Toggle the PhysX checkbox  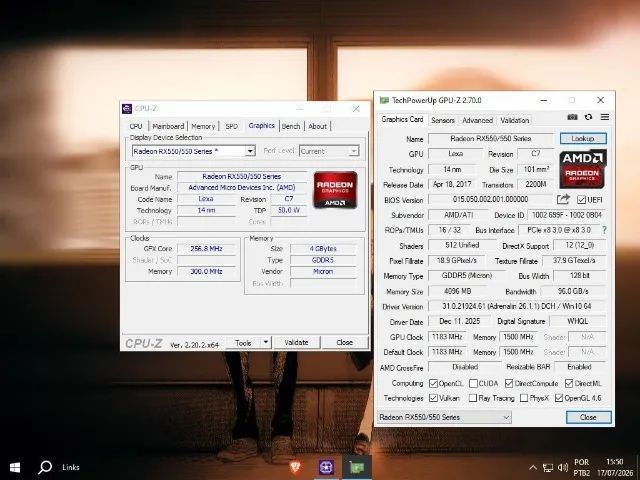(x=524, y=398)
